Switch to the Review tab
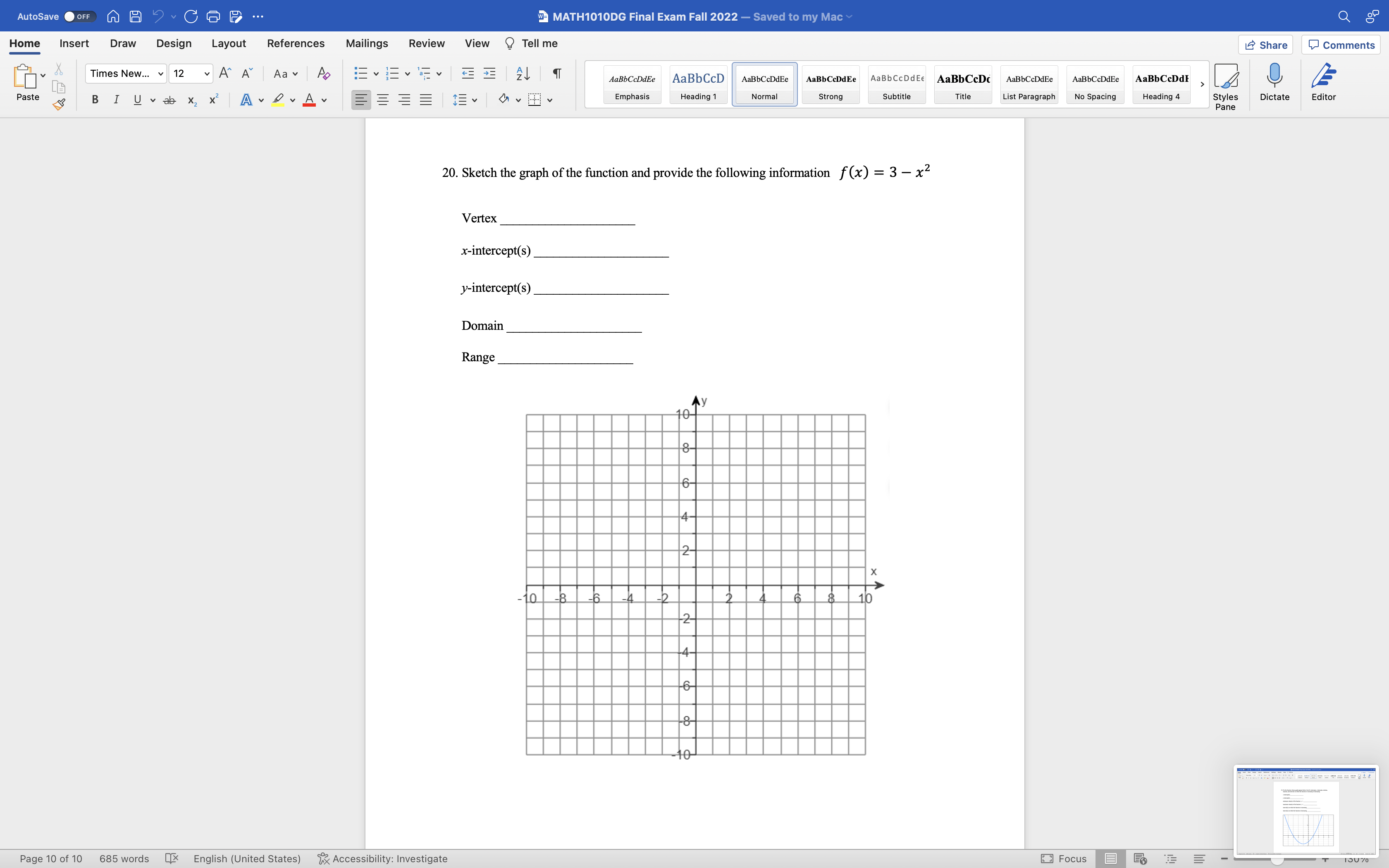The height and width of the screenshot is (868, 1389). [x=426, y=43]
